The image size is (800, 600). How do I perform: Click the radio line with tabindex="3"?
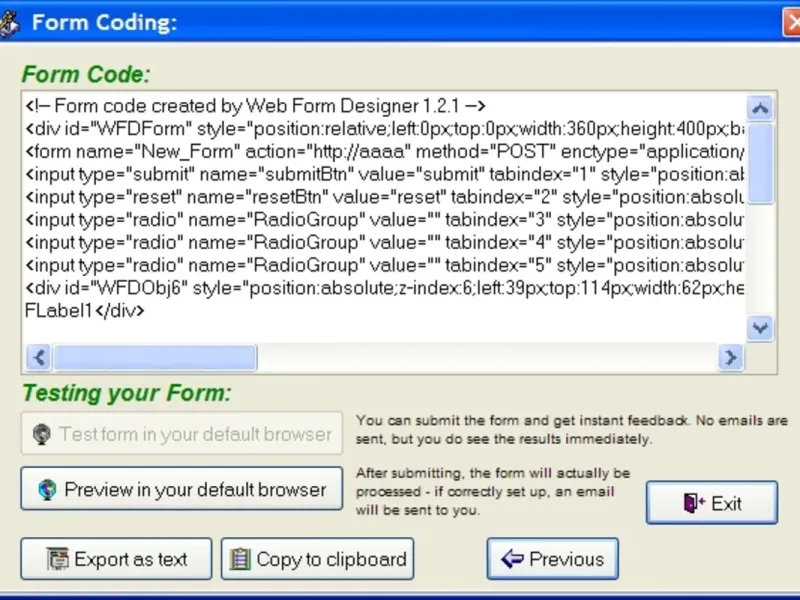pos(384,220)
